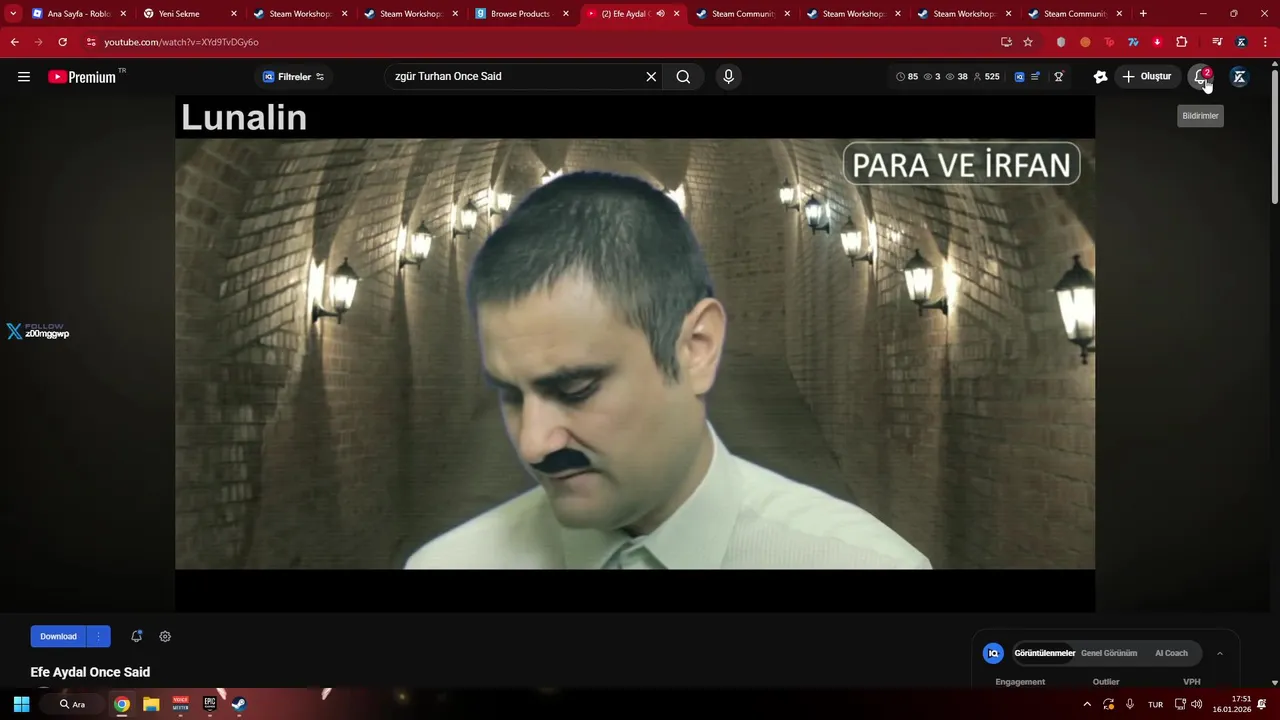This screenshot has width=1280, height=720.
Task: Open Epic Games launcher from taskbar
Action: [210, 704]
